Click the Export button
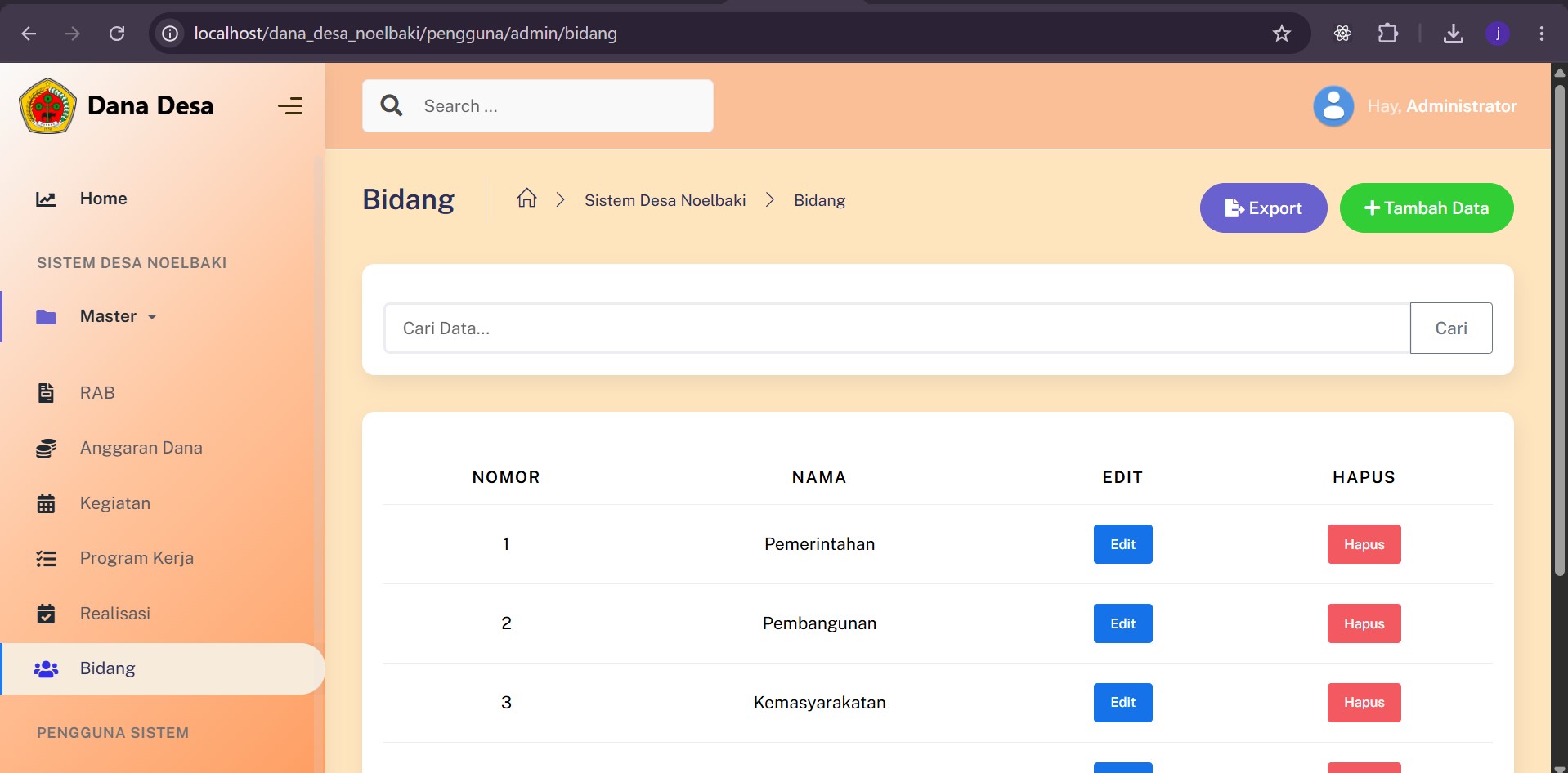Viewport: 1568px width, 773px height. [1263, 208]
